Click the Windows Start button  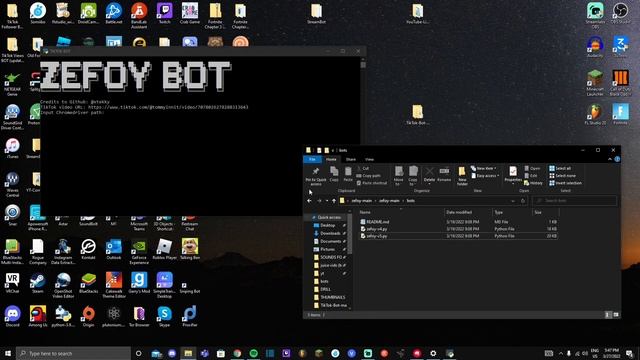(x=7, y=353)
